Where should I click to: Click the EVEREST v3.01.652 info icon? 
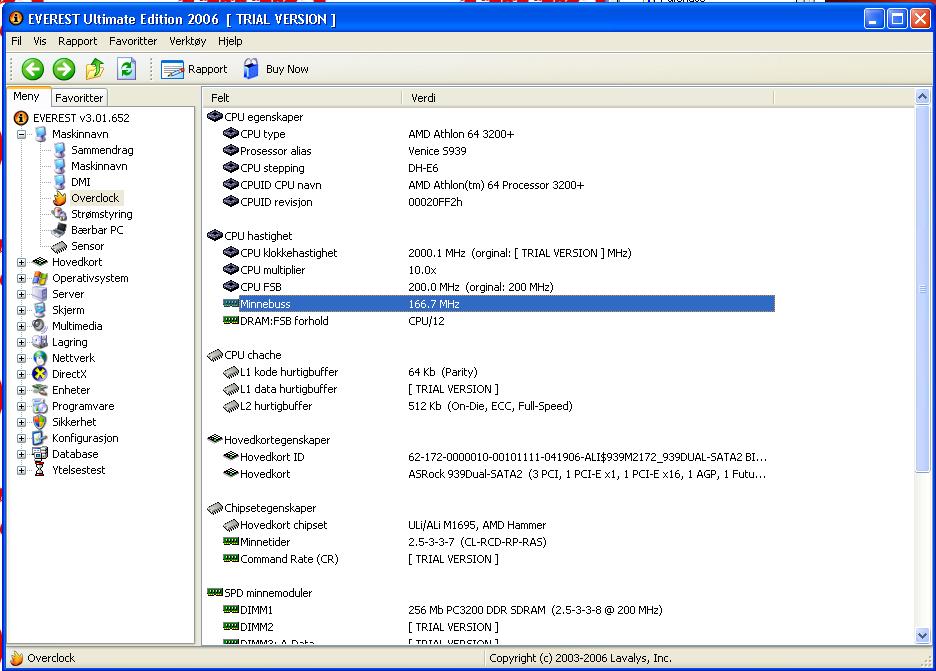coord(21,118)
